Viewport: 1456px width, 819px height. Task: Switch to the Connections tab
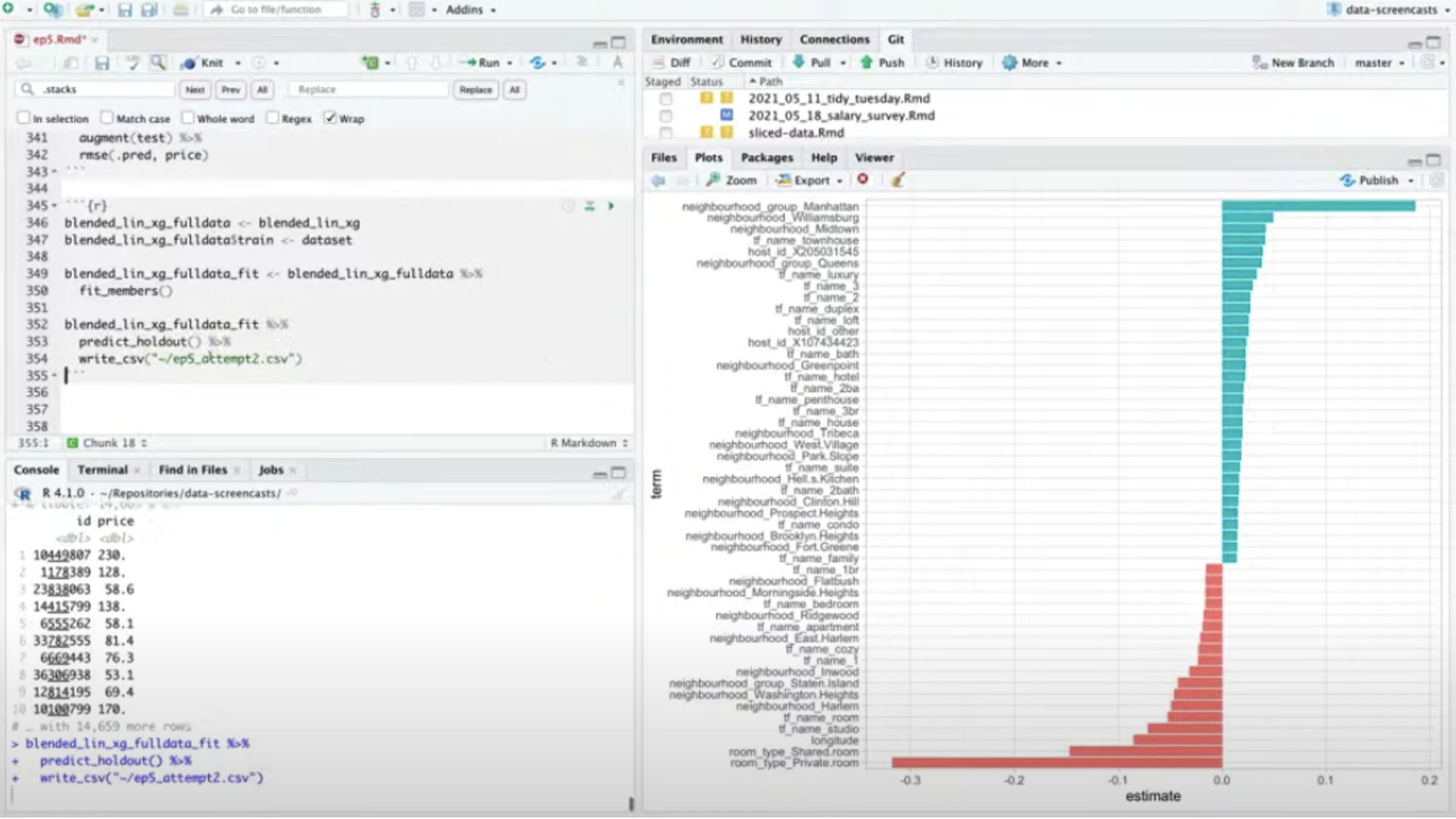tap(834, 39)
